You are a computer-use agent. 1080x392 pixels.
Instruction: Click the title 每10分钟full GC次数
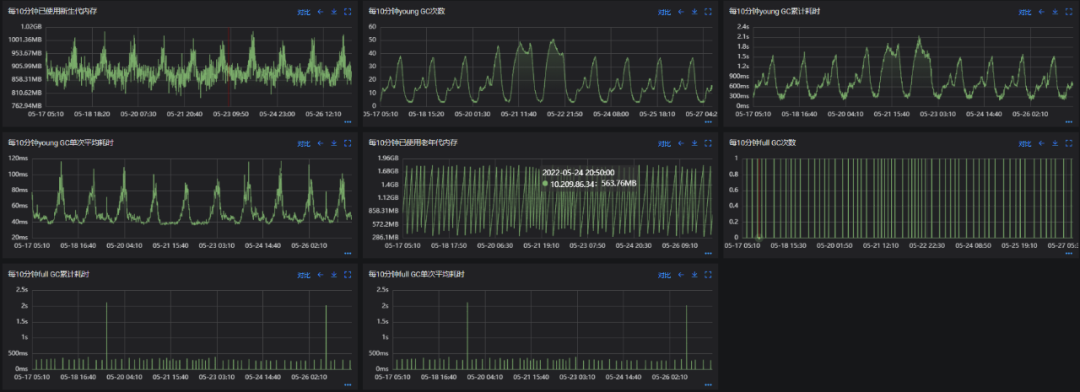pyautogui.click(x=762, y=143)
